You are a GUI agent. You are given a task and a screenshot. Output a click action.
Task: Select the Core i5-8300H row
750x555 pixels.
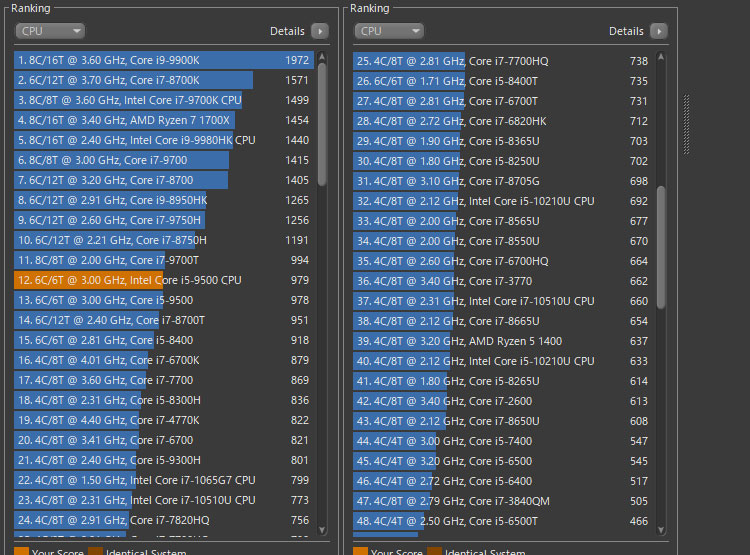coord(164,400)
